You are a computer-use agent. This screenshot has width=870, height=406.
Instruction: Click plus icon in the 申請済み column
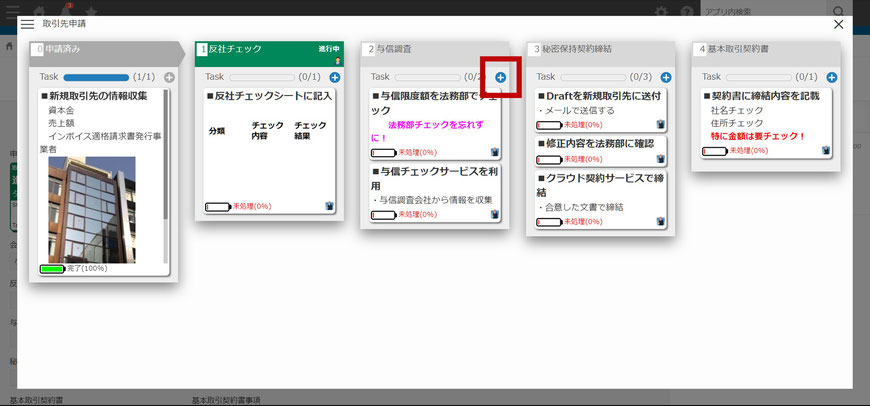click(169, 77)
